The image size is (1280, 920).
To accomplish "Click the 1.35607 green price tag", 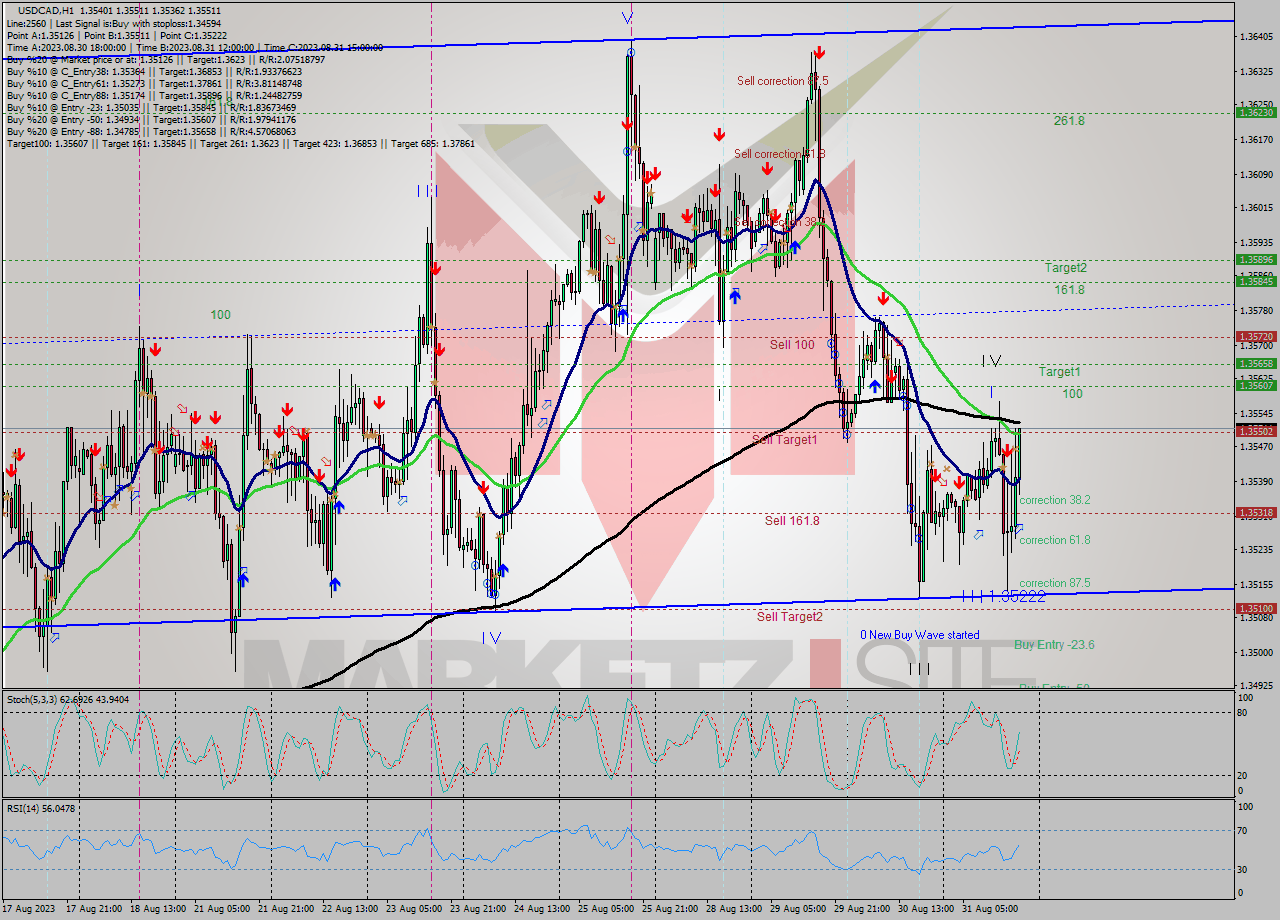I will 1255,386.
